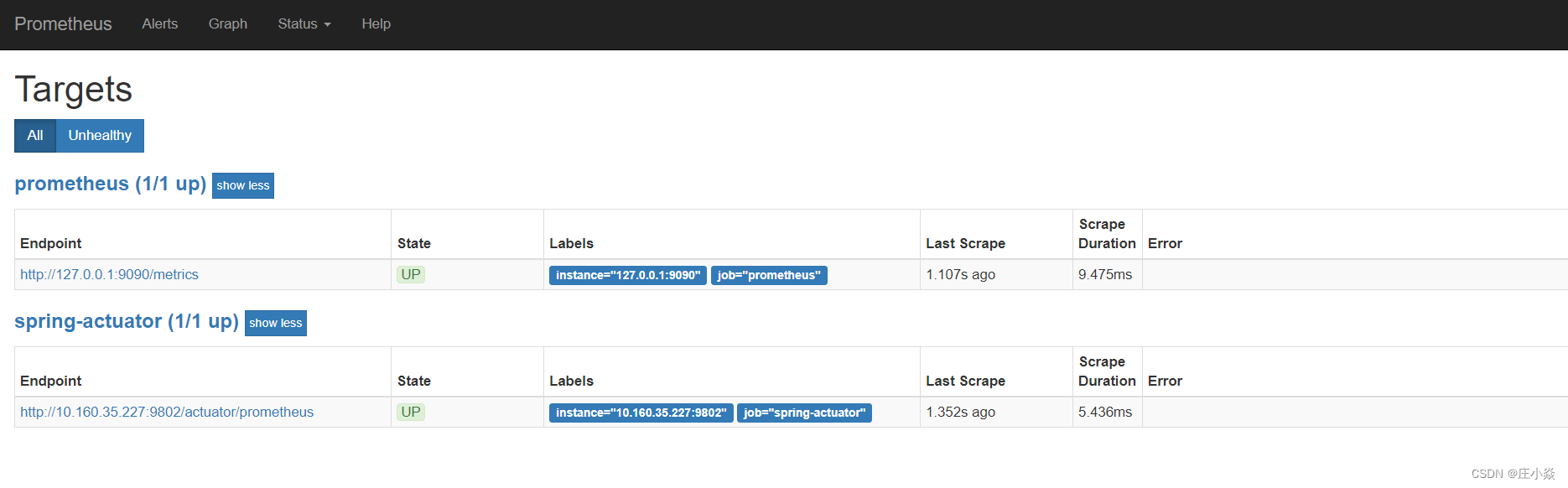This screenshot has width=1568, height=488.
Task: Click the UP state badge for prometheus
Action: pyautogui.click(x=411, y=274)
